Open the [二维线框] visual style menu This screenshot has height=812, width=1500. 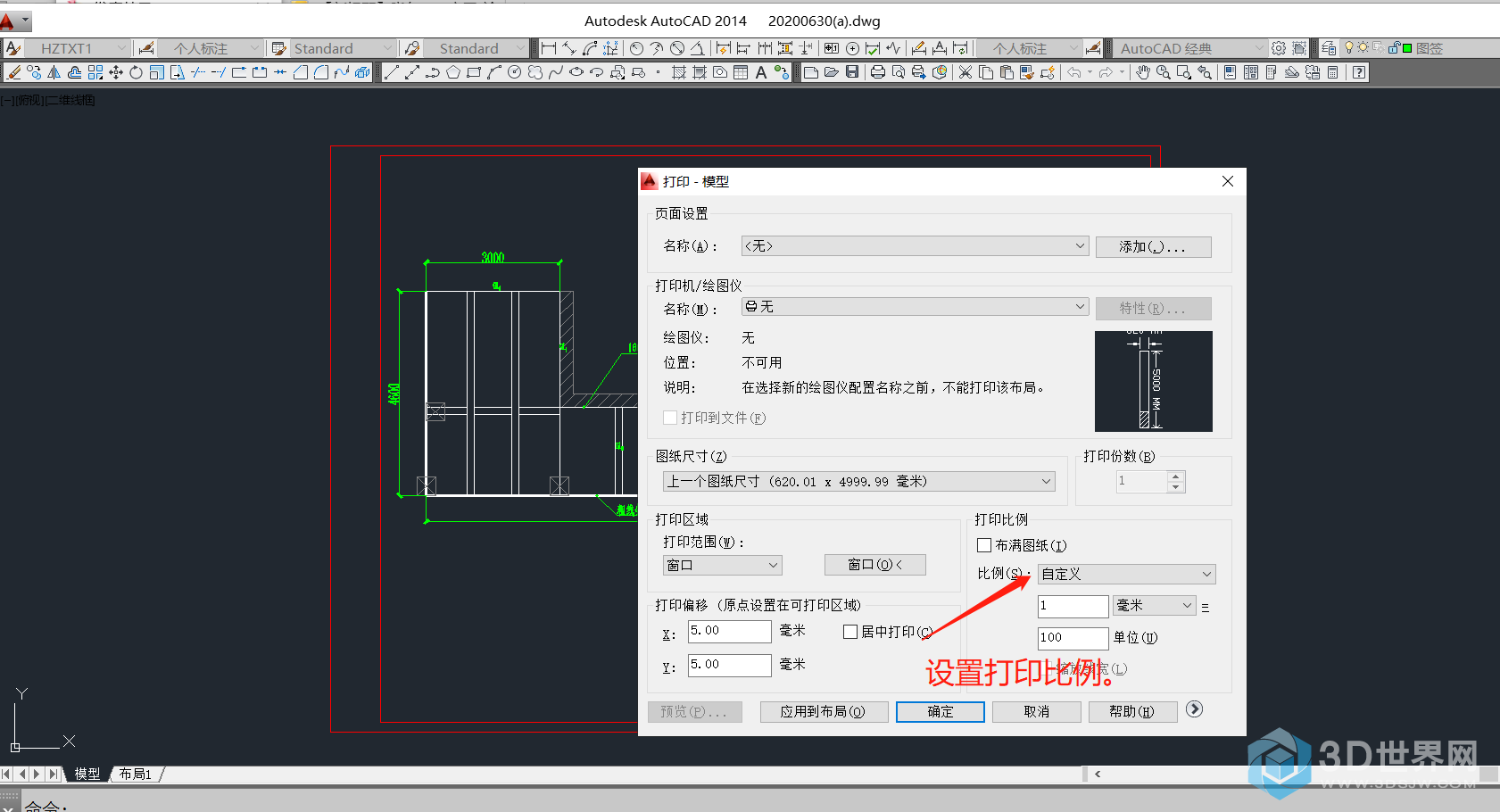point(70,100)
